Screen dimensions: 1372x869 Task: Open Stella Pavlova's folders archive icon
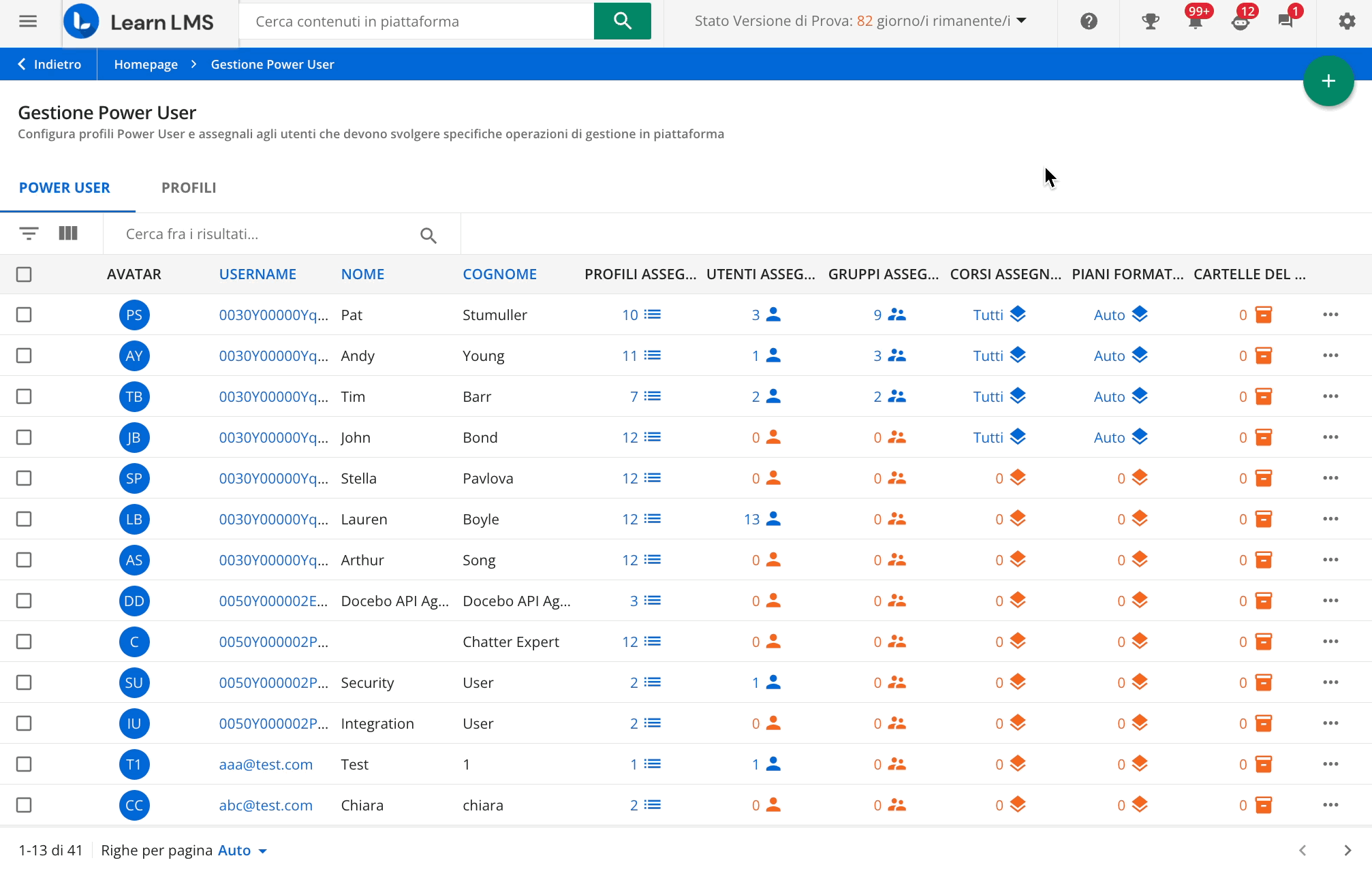[x=1263, y=478]
